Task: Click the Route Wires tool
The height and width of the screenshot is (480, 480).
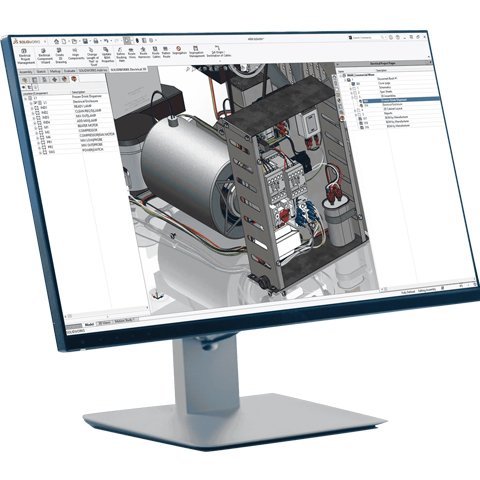Action: point(132,53)
